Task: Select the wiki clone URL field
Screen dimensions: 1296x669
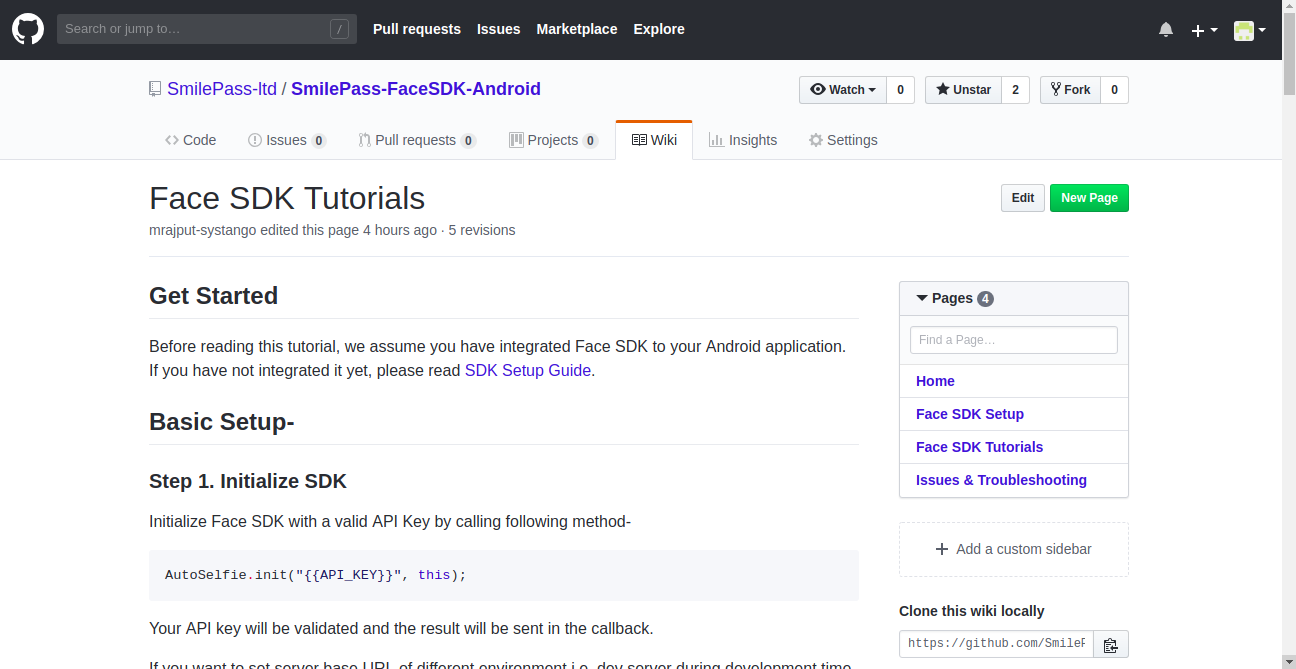Action: pos(997,645)
